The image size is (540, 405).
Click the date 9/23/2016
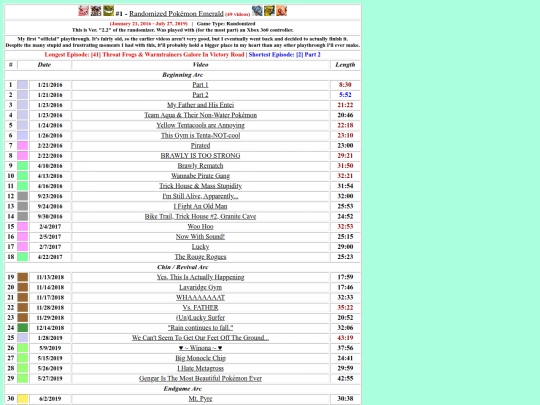50,196
